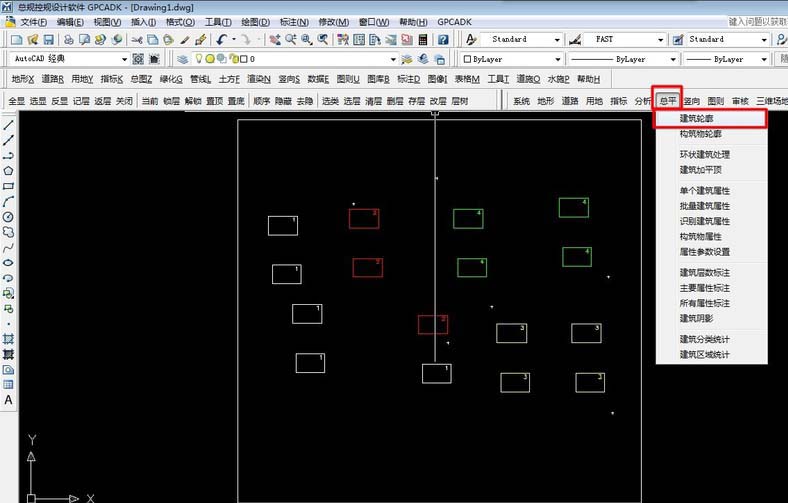This screenshot has width=788, height=503.
Task: Open the Layer Properties Manager icon
Action: (182, 59)
